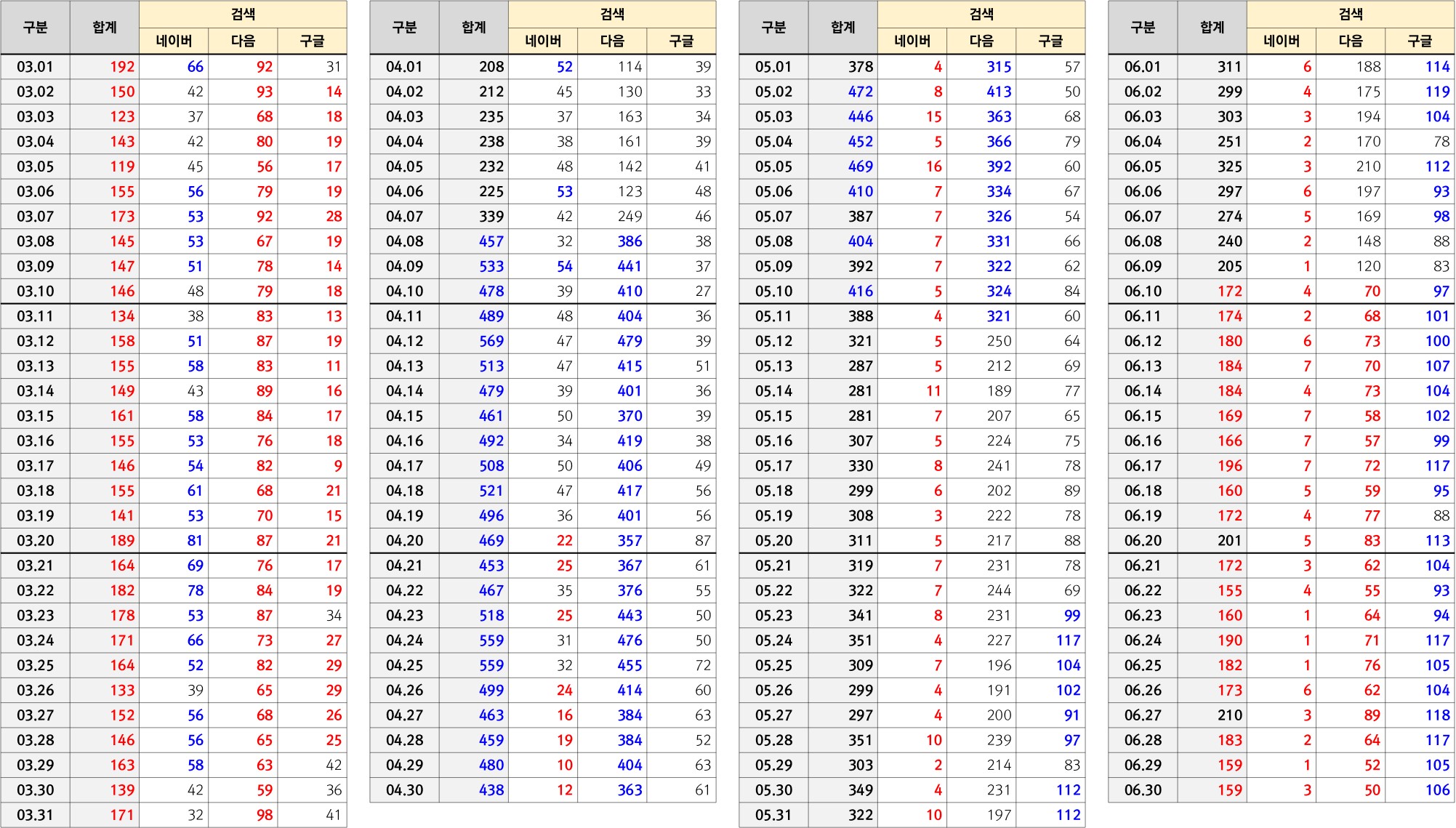Click 네이버 header above the 04.01 table

[x=543, y=41]
